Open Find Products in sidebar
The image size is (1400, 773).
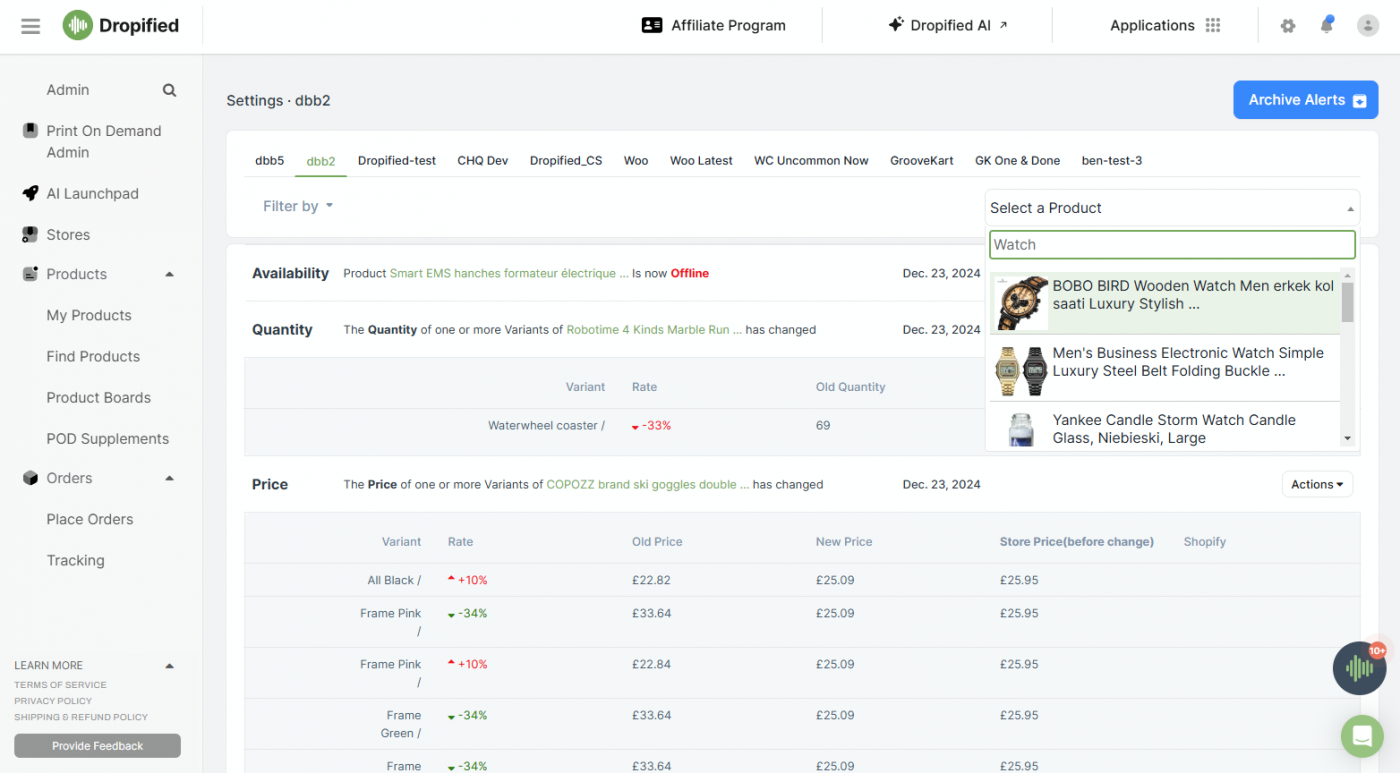click(x=93, y=356)
